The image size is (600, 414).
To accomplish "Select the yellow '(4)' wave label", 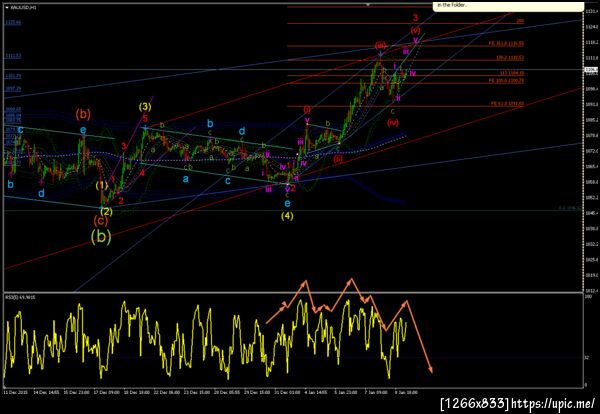I will 287,216.
